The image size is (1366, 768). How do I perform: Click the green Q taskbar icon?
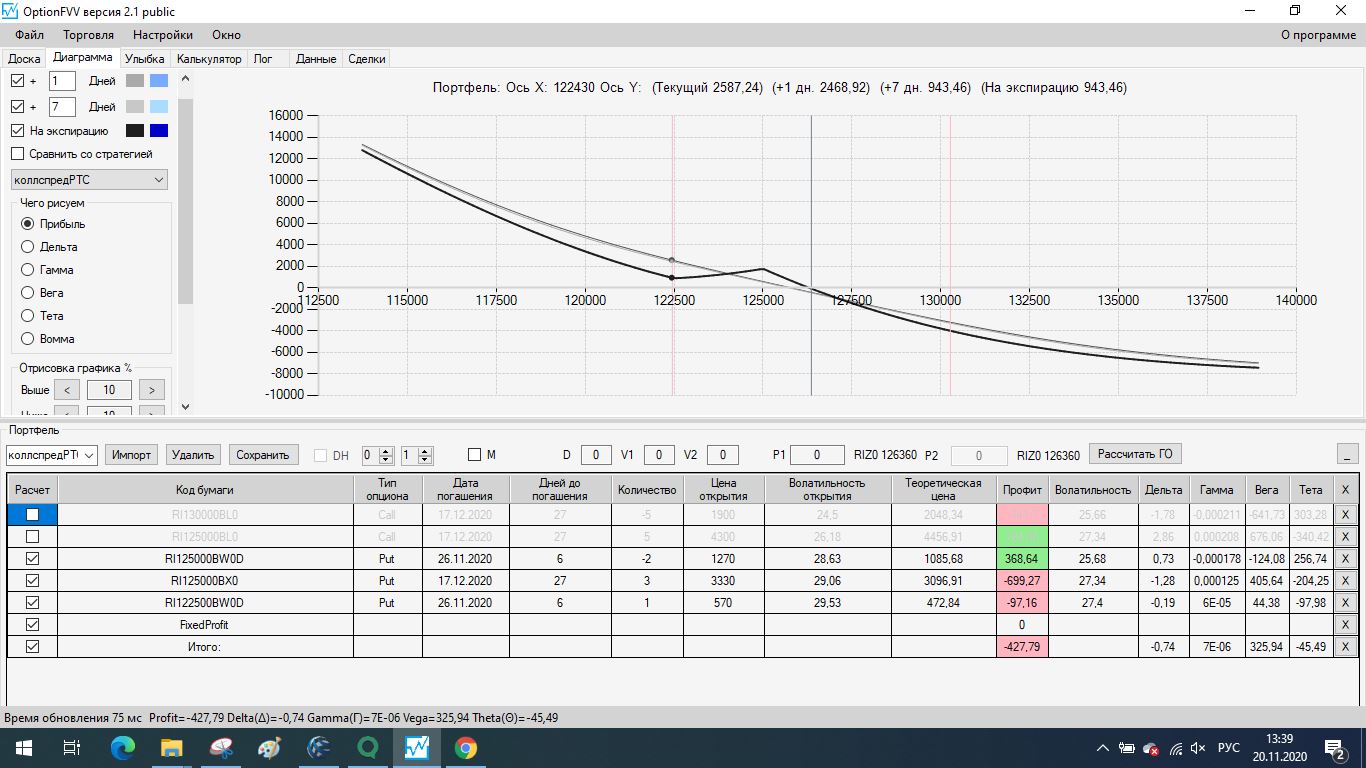368,748
